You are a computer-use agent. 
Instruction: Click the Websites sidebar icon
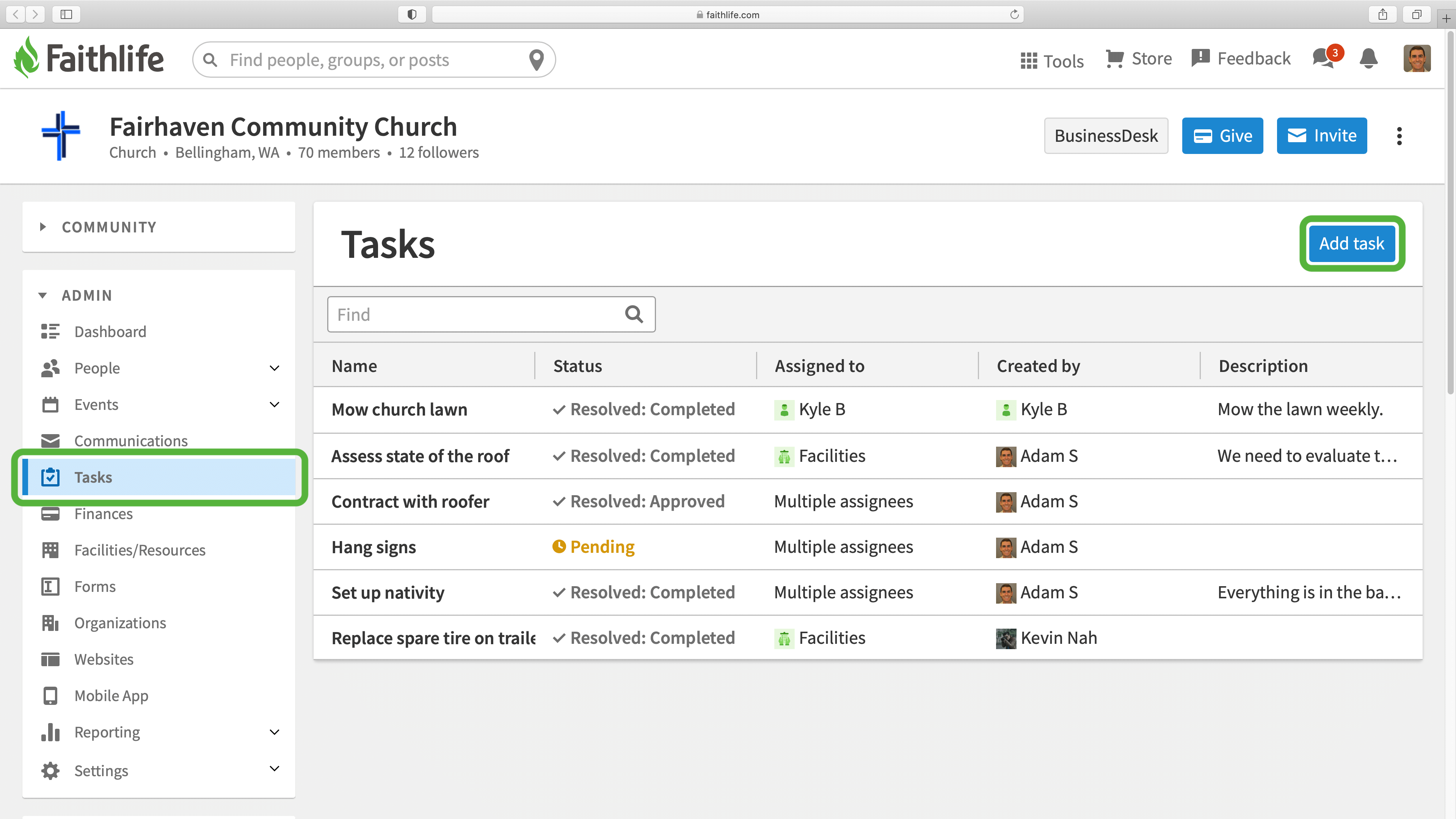(x=50, y=660)
